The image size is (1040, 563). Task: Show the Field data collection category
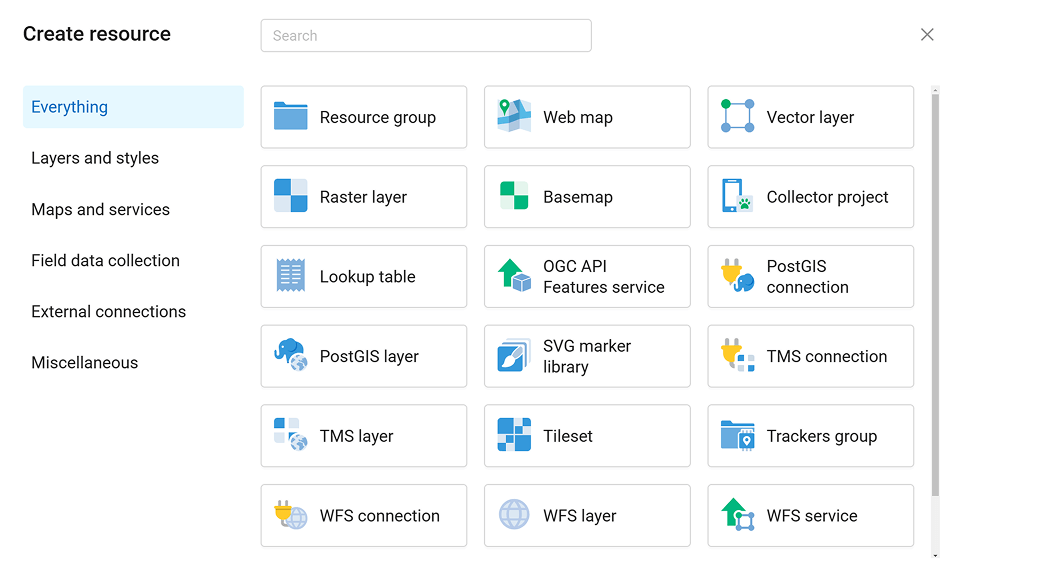[105, 260]
